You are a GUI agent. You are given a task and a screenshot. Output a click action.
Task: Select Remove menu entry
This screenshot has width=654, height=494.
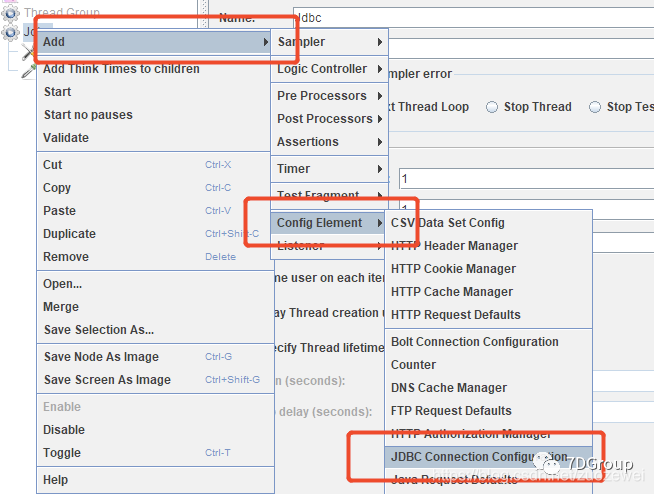[153, 257]
